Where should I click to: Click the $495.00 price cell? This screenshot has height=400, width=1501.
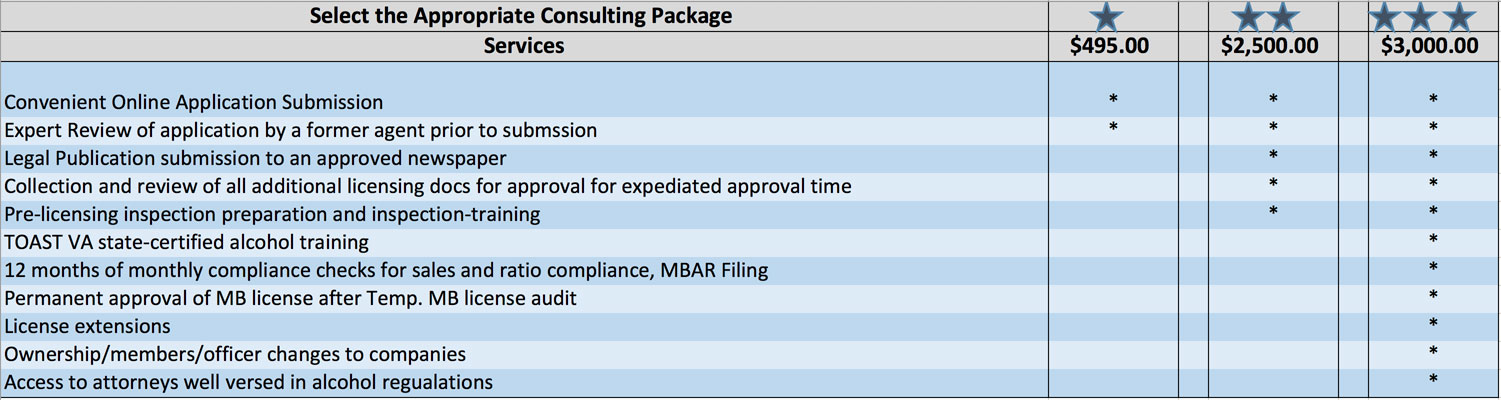[1109, 46]
